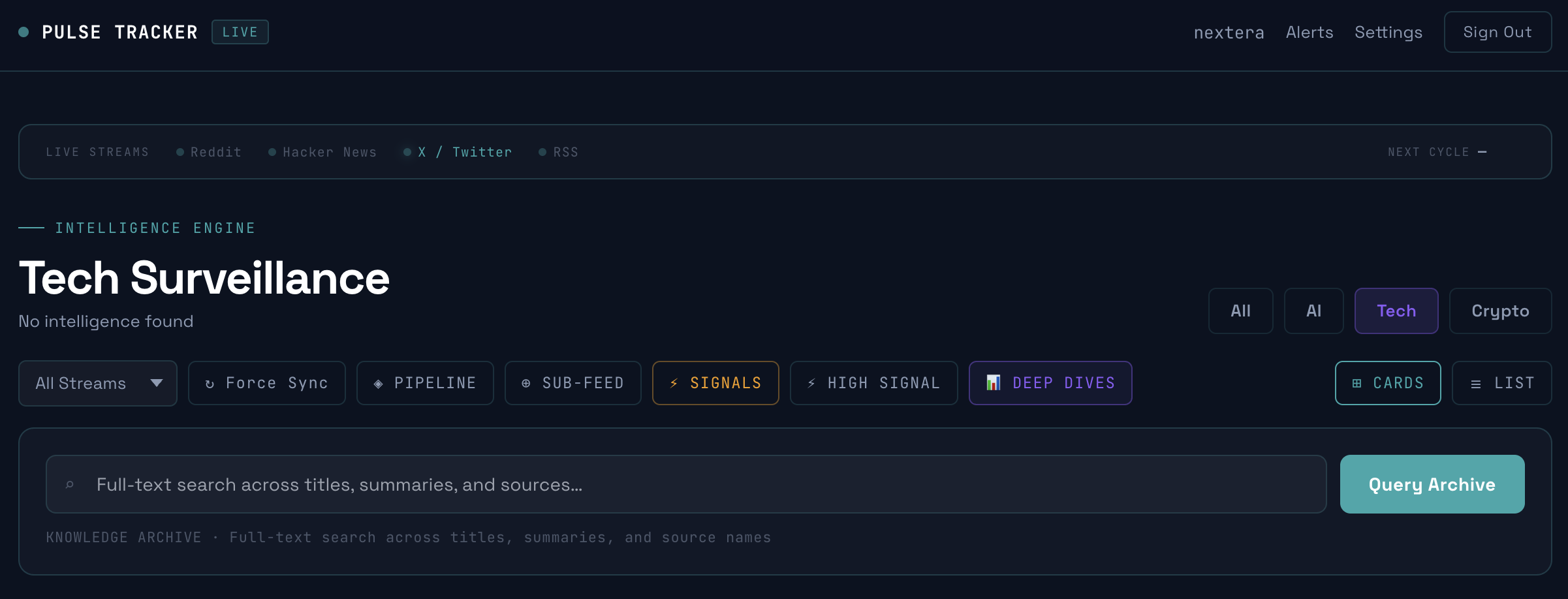This screenshot has width=1568, height=599.
Task: Click the NEXT CYCLE indicator
Action: coord(1437,152)
